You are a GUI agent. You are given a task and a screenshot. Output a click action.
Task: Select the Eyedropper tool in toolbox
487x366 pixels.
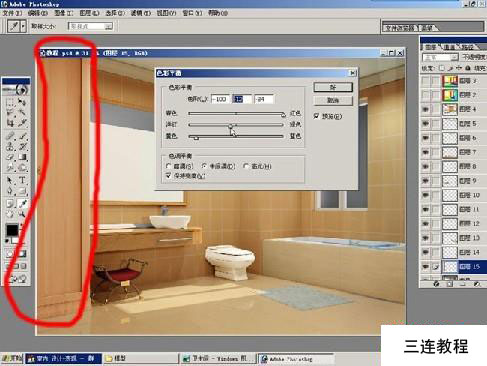pos(22,203)
